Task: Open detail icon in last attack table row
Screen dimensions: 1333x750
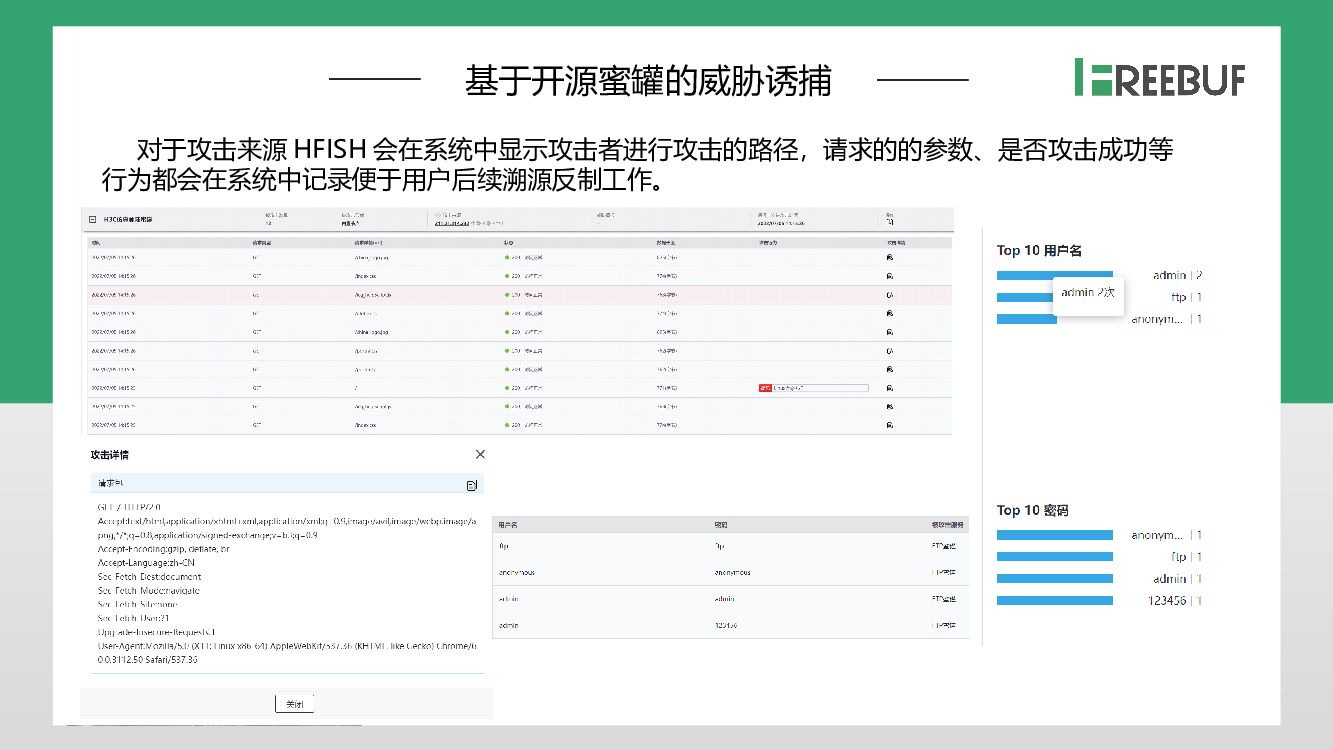Action: click(889, 425)
